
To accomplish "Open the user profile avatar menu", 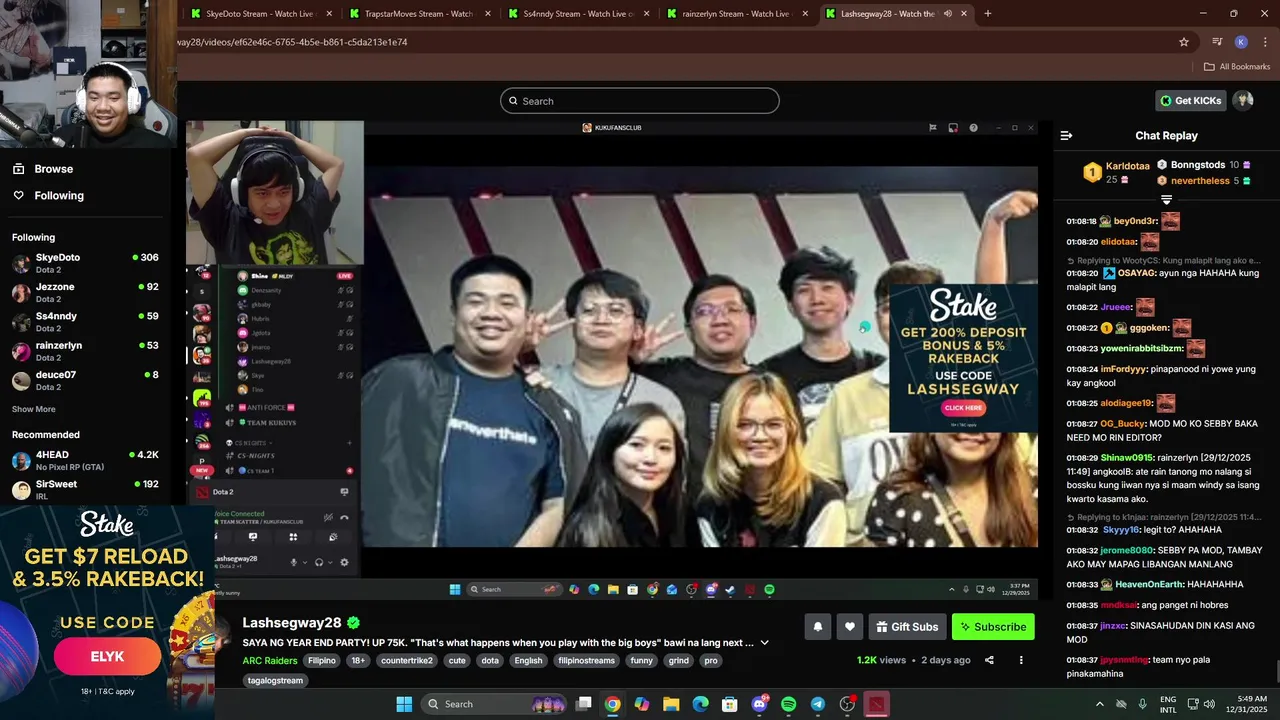I will tap(1243, 100).
